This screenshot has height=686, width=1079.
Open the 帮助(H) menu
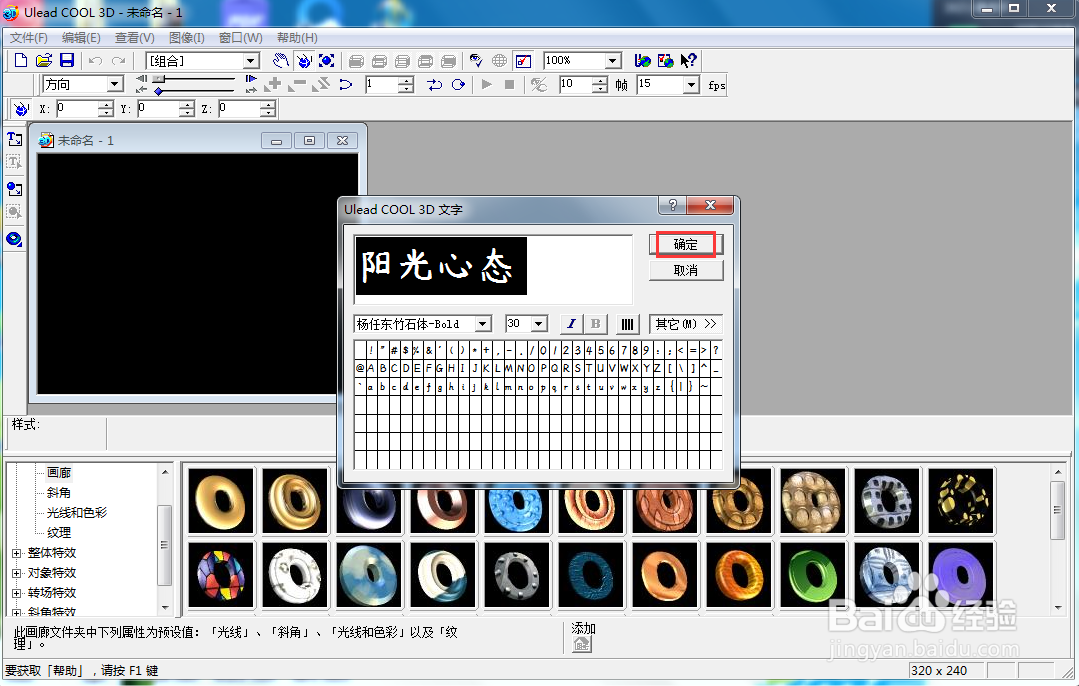click(297, 38)
